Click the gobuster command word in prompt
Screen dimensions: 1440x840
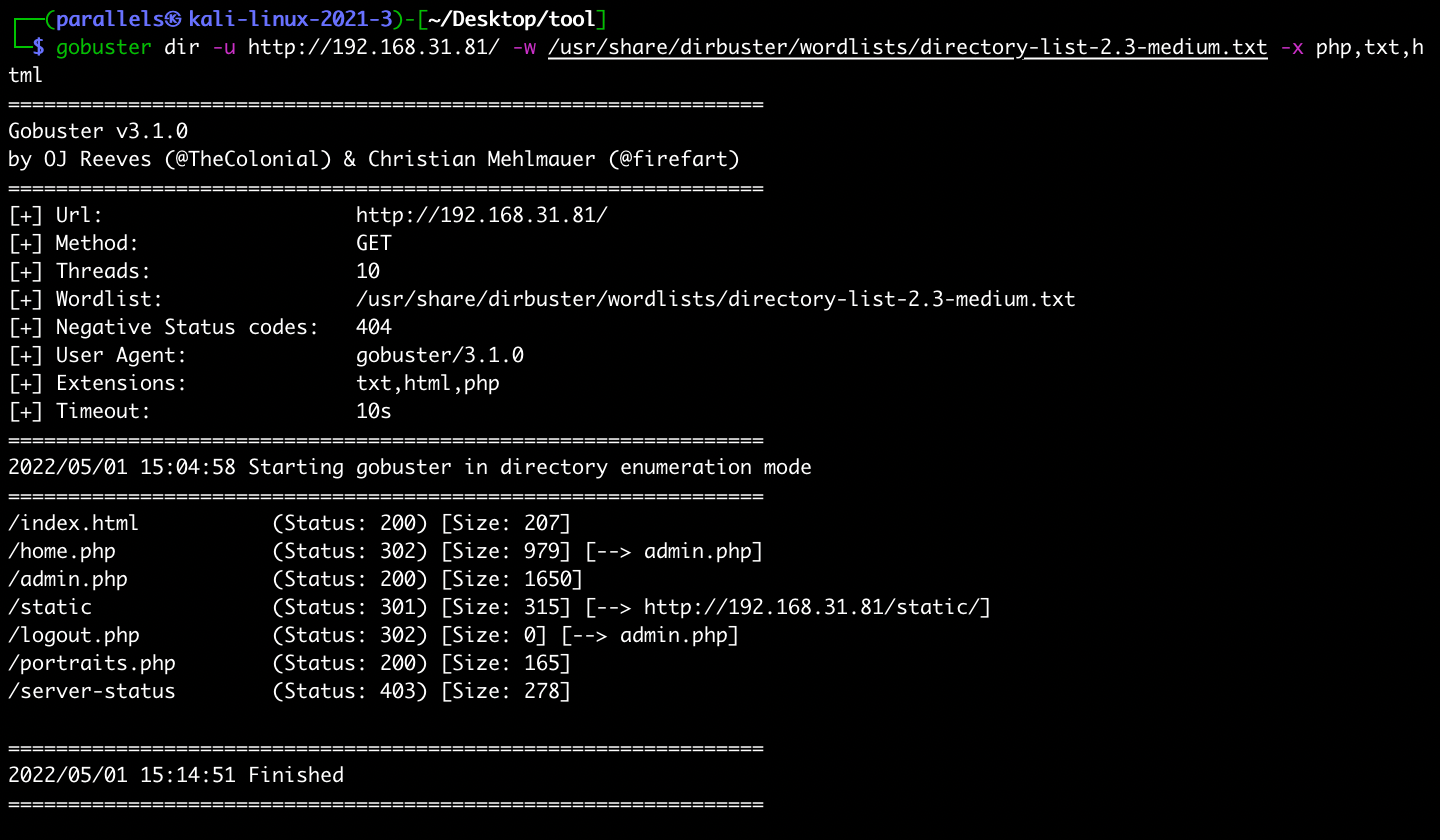[x=103, y=47]
